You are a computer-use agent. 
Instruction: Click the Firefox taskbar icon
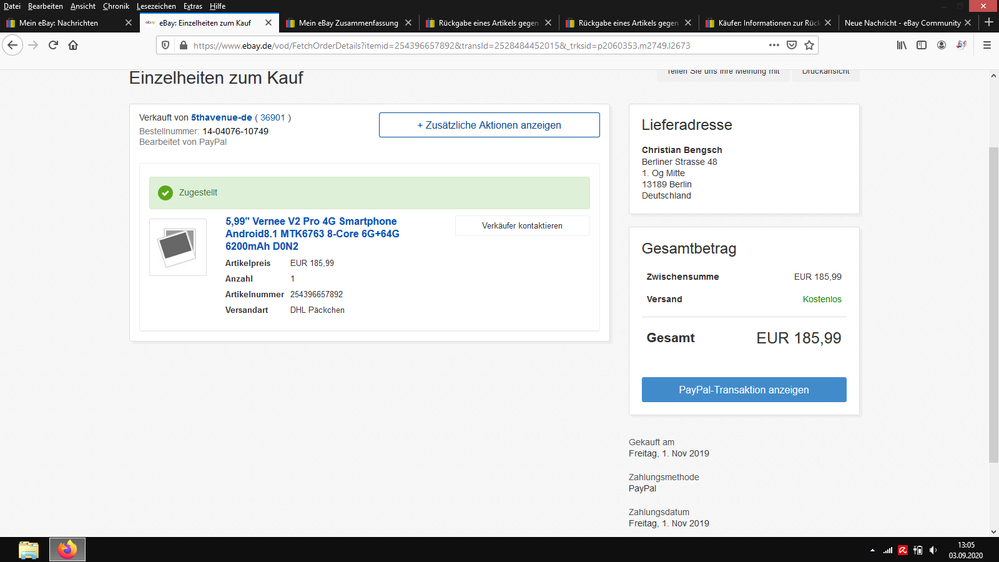[x=67, y=549]
